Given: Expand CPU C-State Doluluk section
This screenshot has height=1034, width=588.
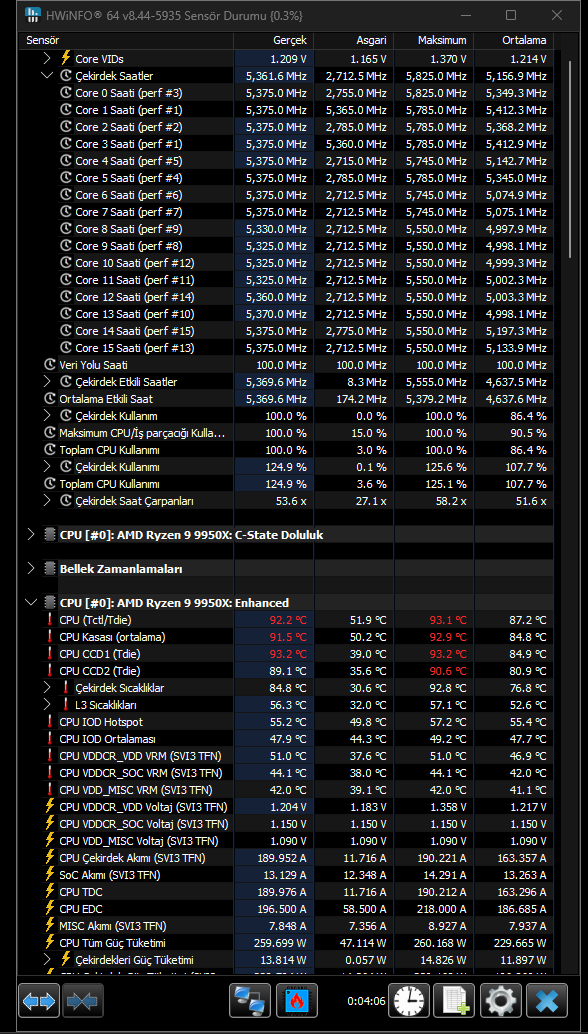Looking at the screenshot, I should tap(31, 535).
